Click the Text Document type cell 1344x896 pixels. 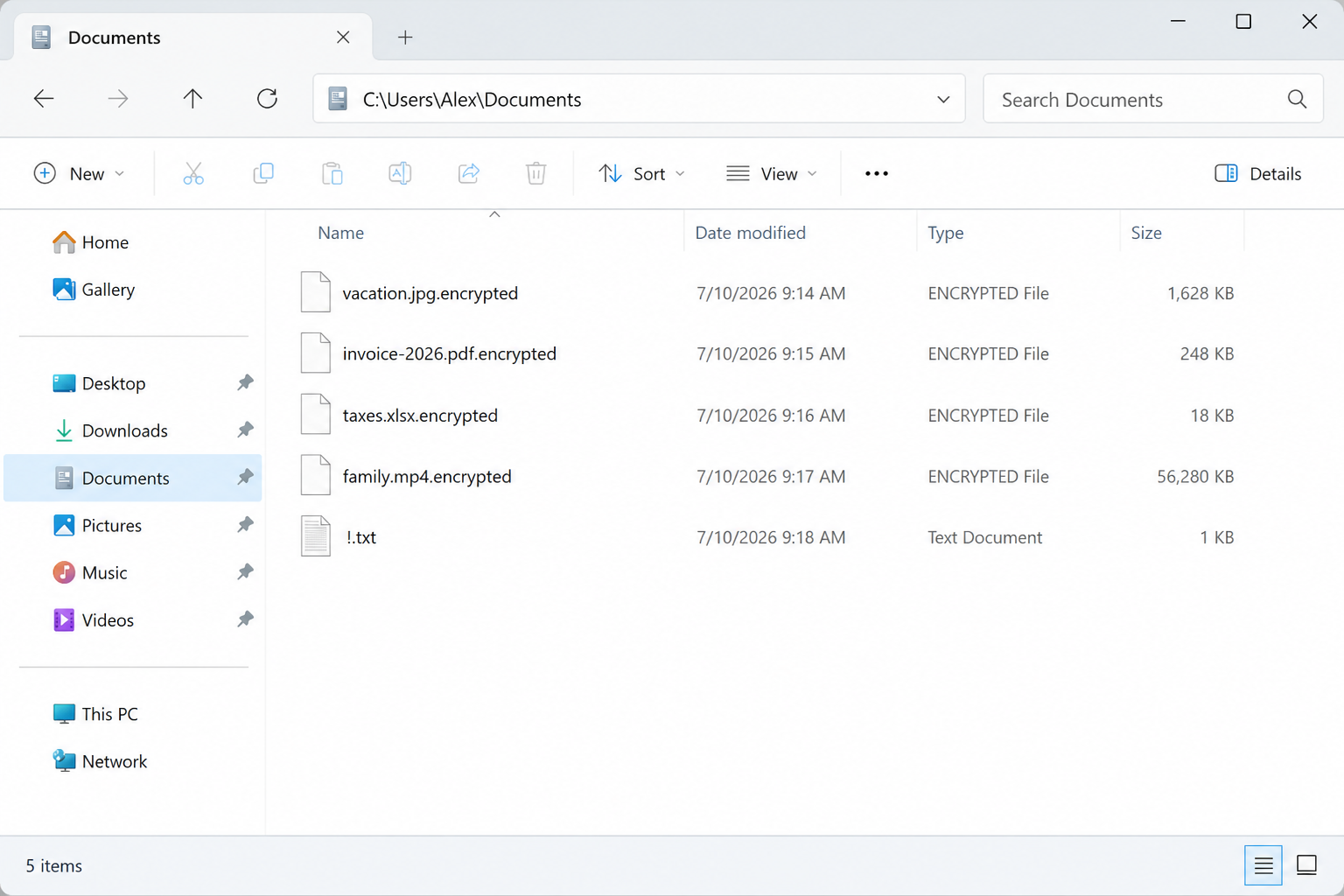[x=984, y=537]
